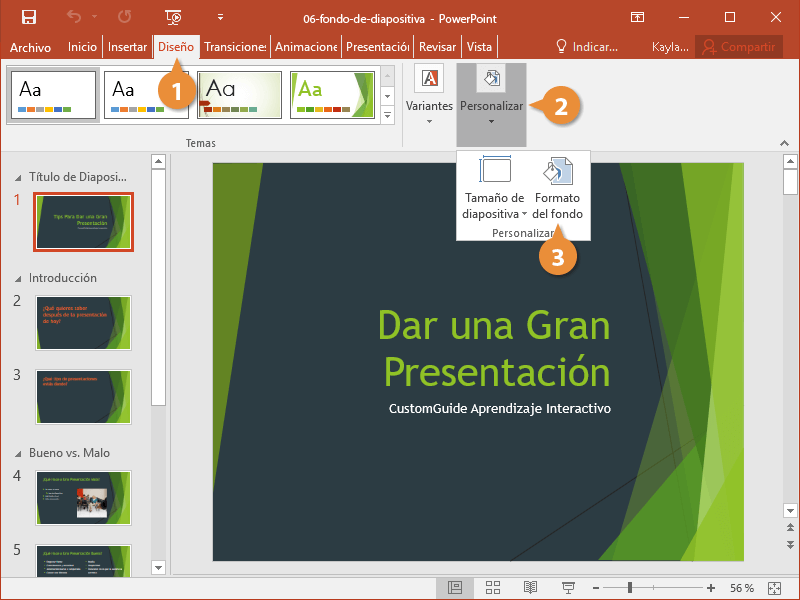Select slide 4 thumbnail

pos(84,497)
